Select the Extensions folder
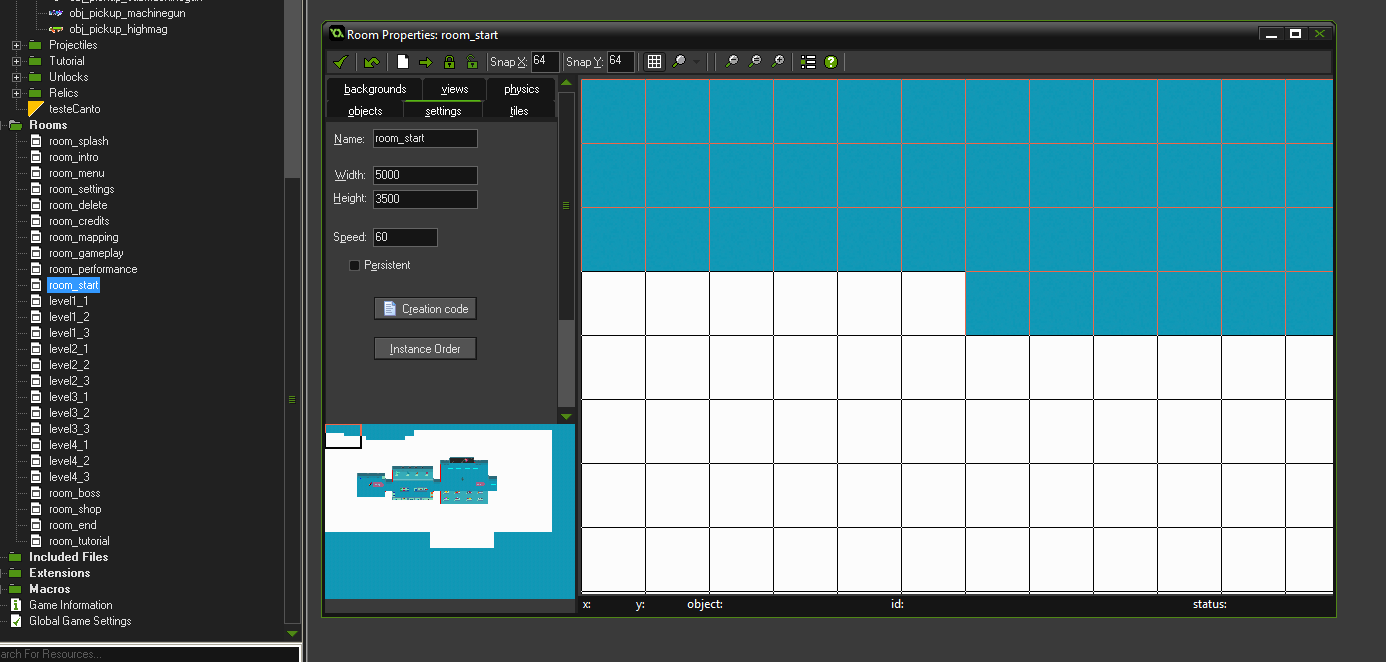 tap(59, 573)
